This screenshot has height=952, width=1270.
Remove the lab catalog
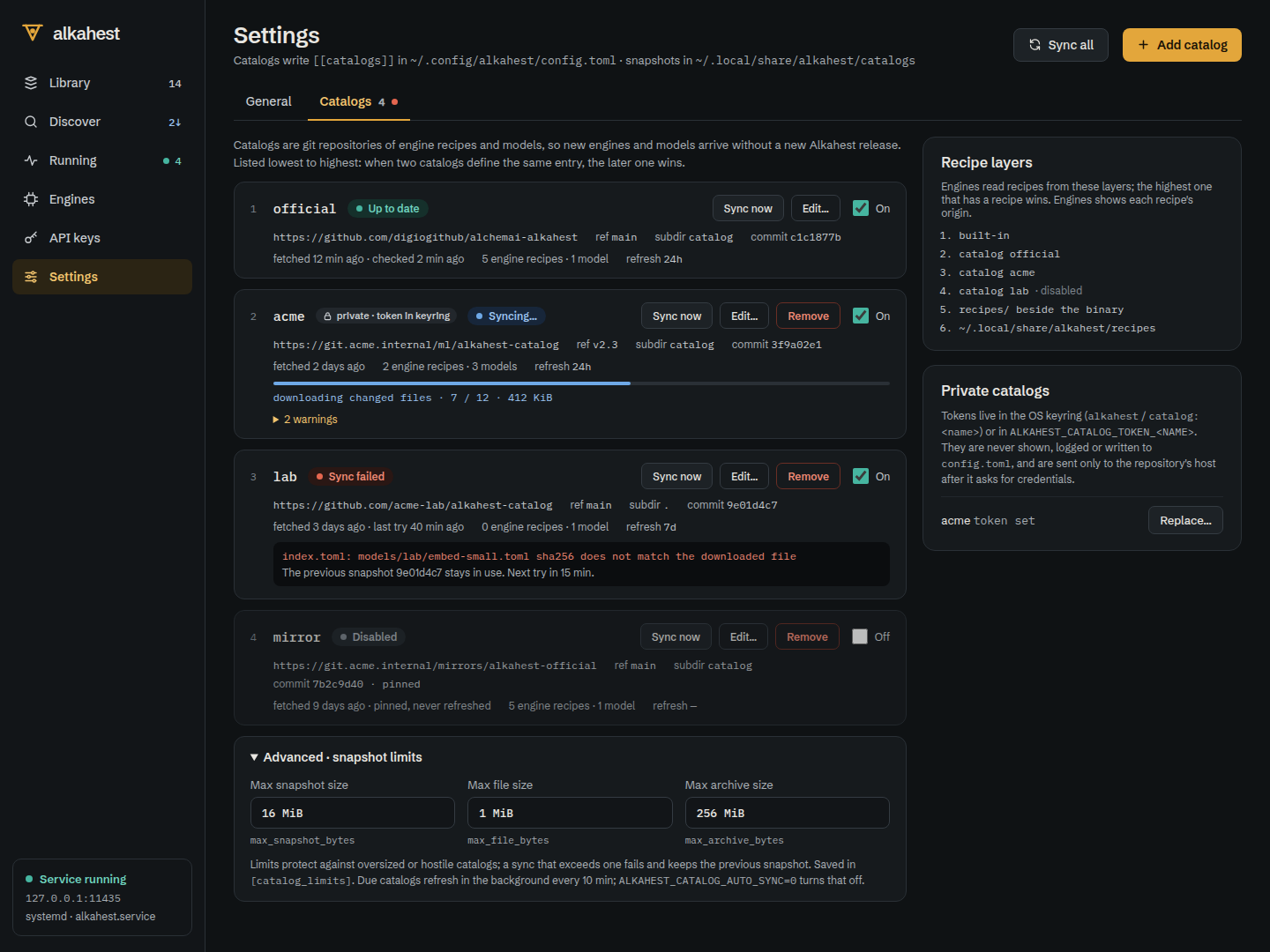click(x=808, y=476)
